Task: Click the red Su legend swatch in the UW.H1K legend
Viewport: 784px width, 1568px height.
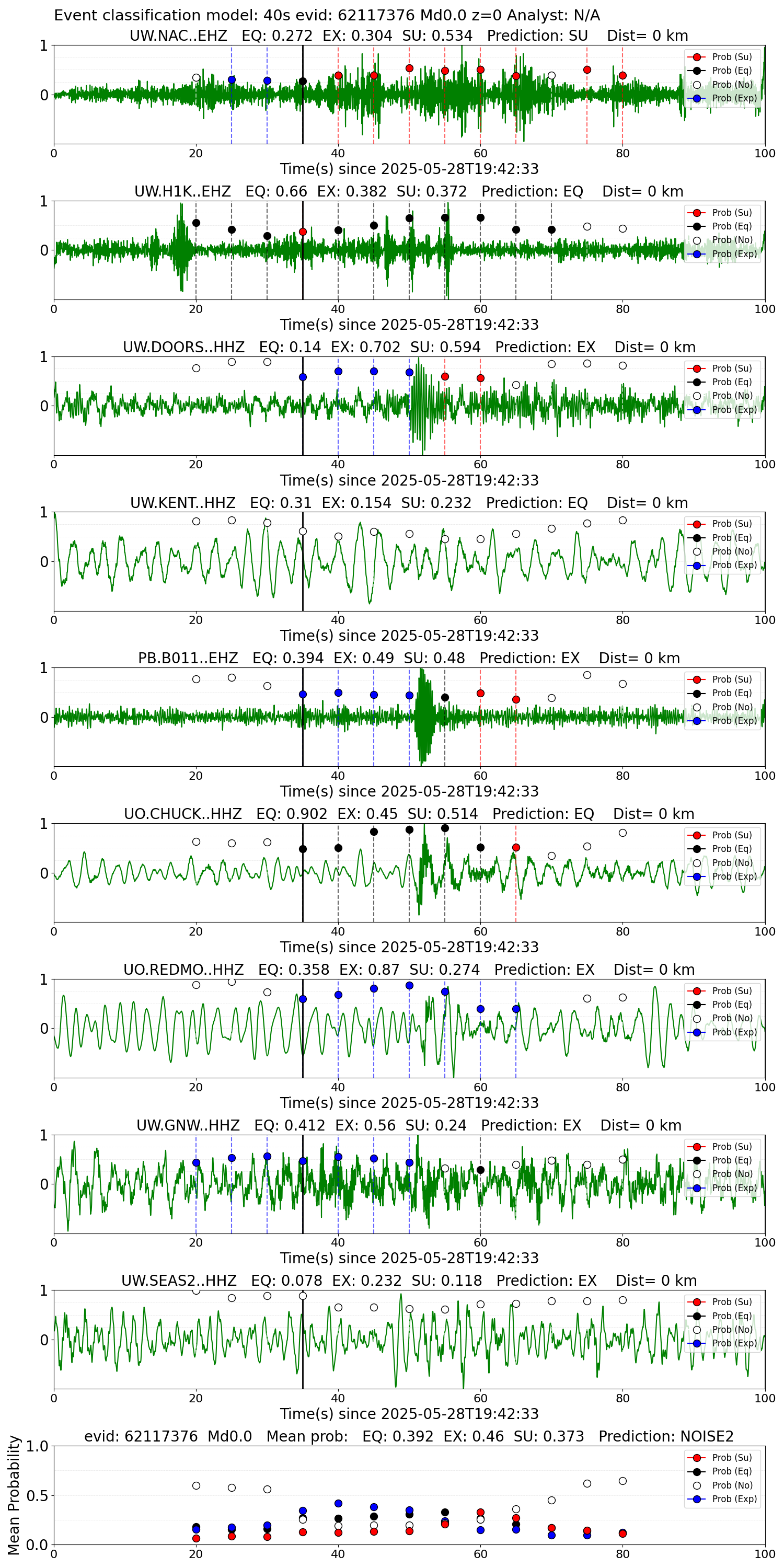Action: pyautogui.click(x=697, y=212)
